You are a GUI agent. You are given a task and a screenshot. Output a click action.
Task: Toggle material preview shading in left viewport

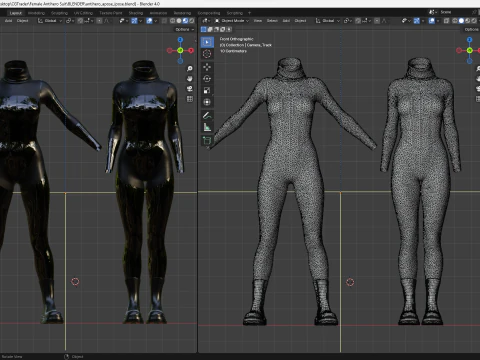point(185,21)
